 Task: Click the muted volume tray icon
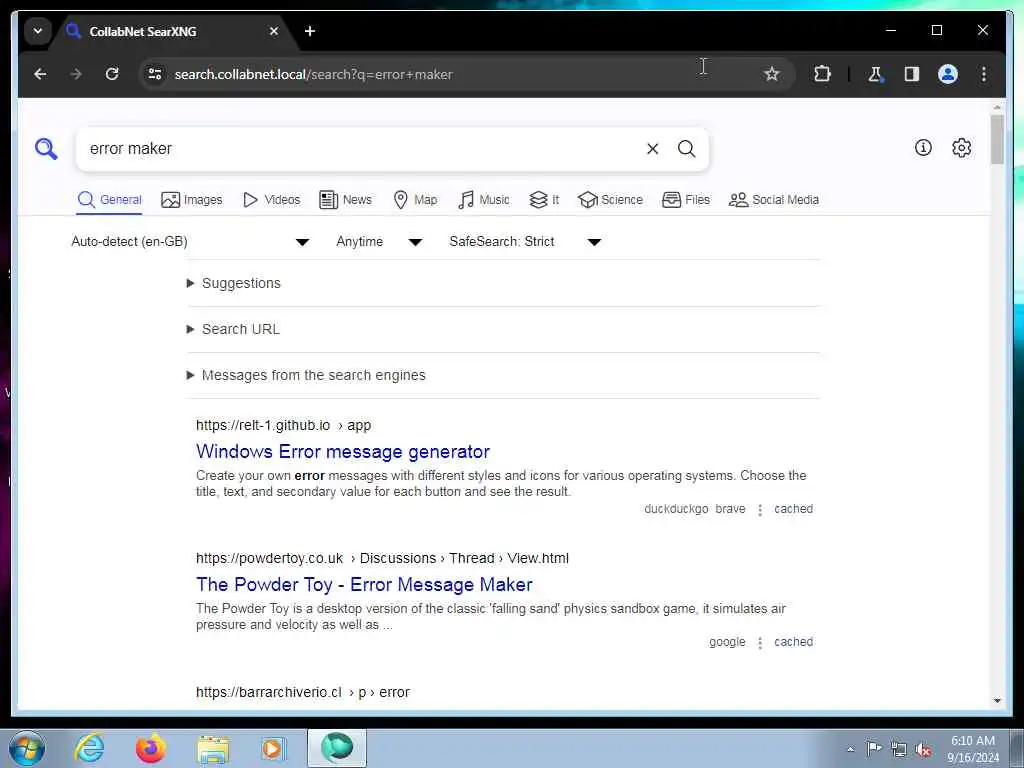923,750
